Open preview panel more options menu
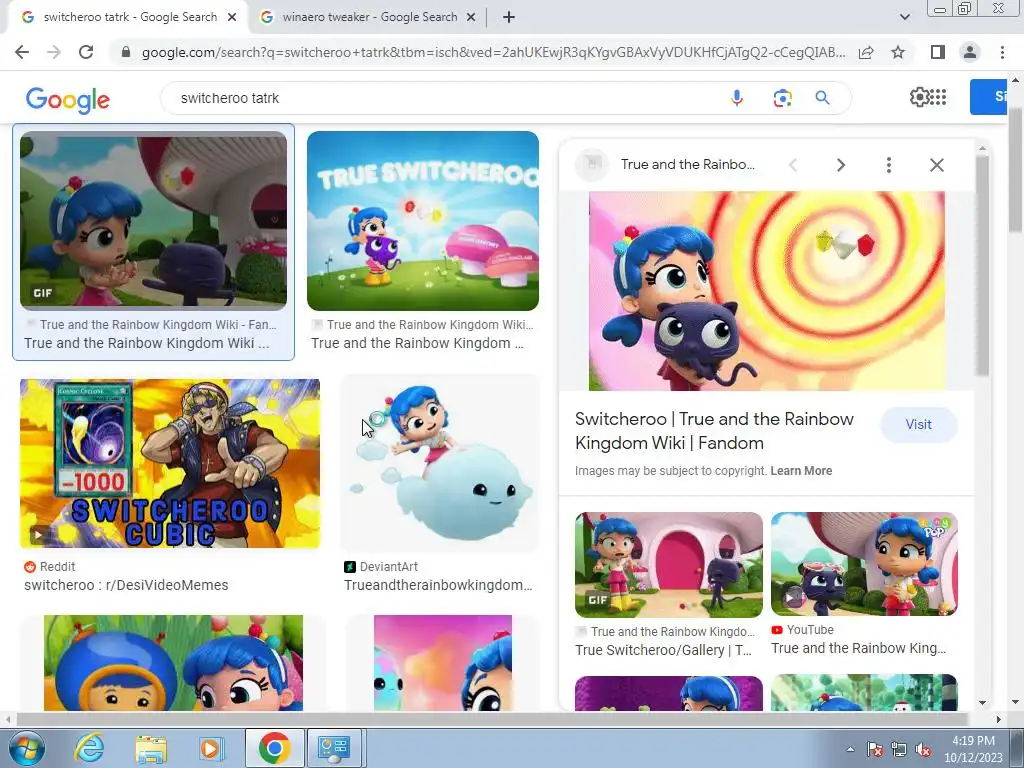Image resolution: width=1024 pixels, height=768 pixels. [888, 165]
